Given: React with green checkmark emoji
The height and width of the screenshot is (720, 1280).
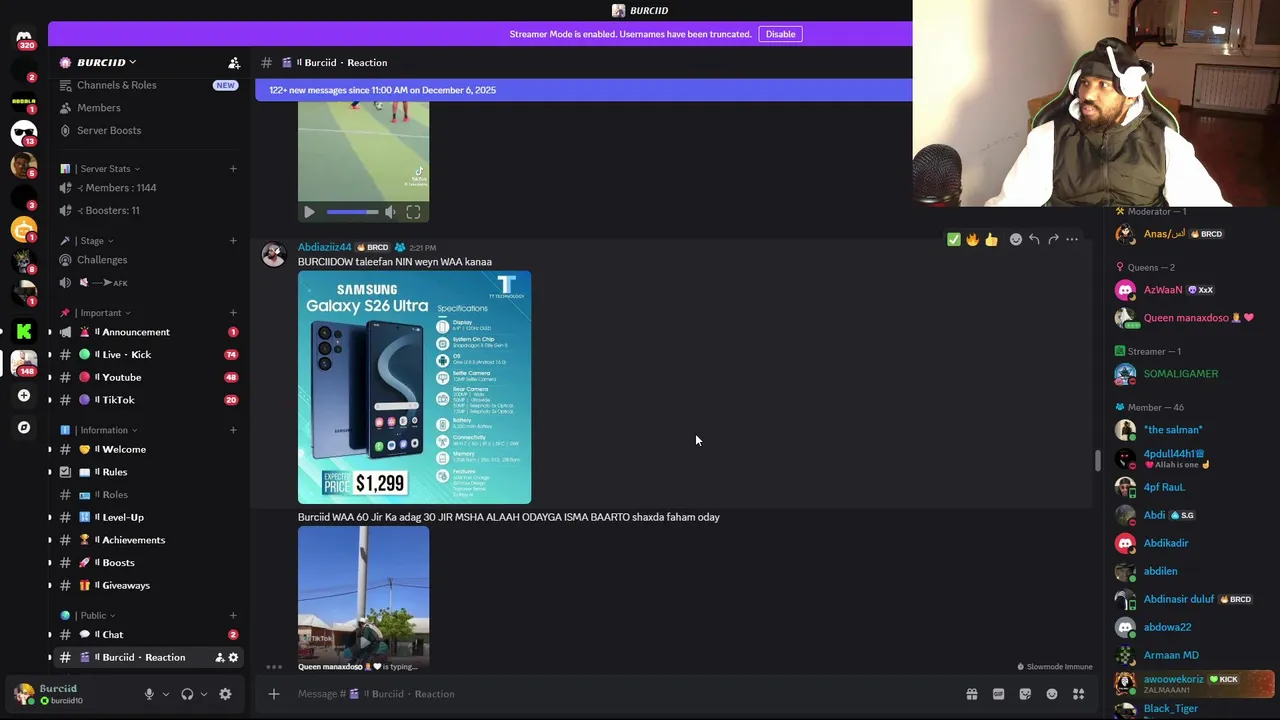Looking at the screenshot, I should click(x=953, y=240).
